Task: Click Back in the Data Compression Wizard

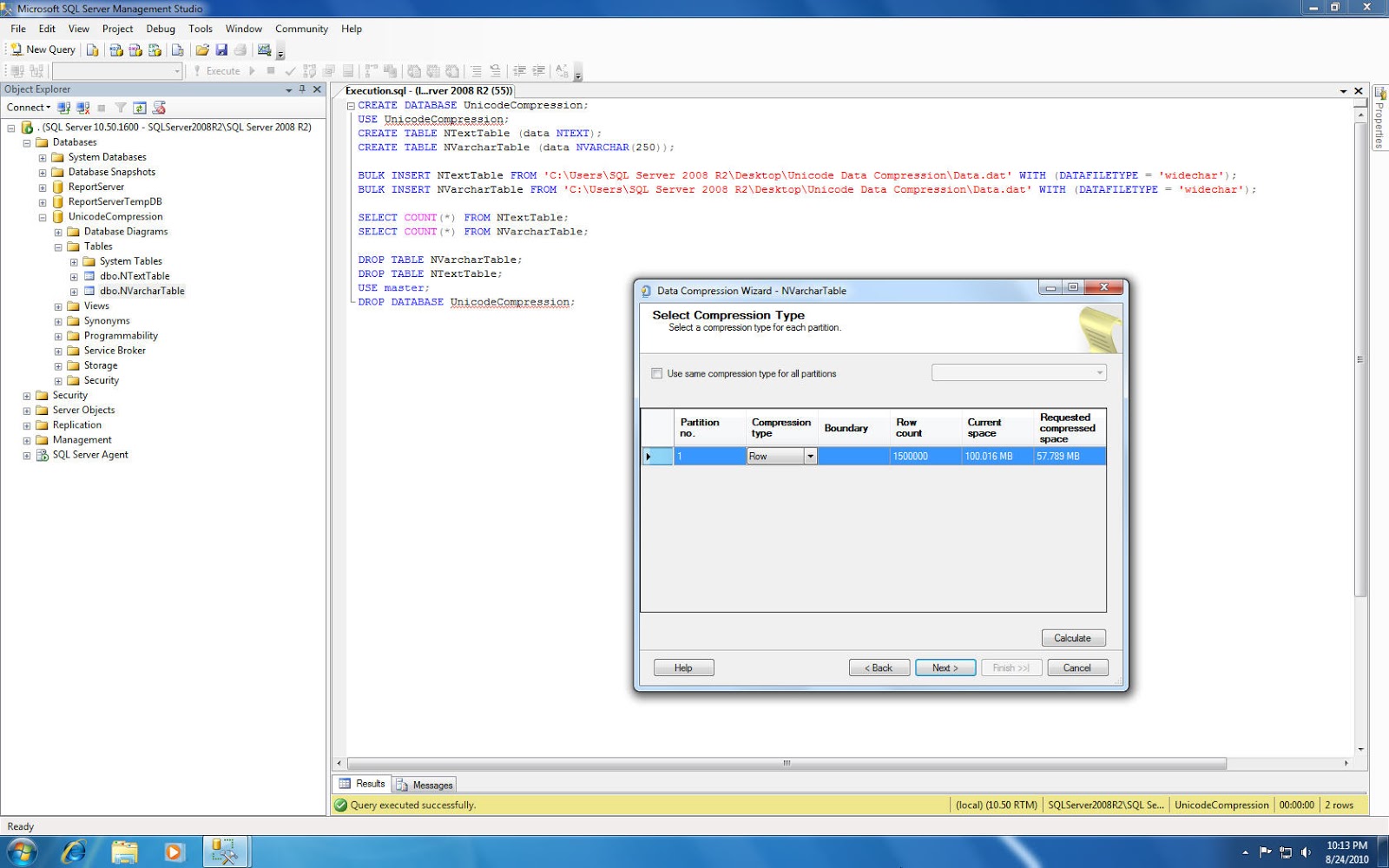Action: (x=879, y=667)
